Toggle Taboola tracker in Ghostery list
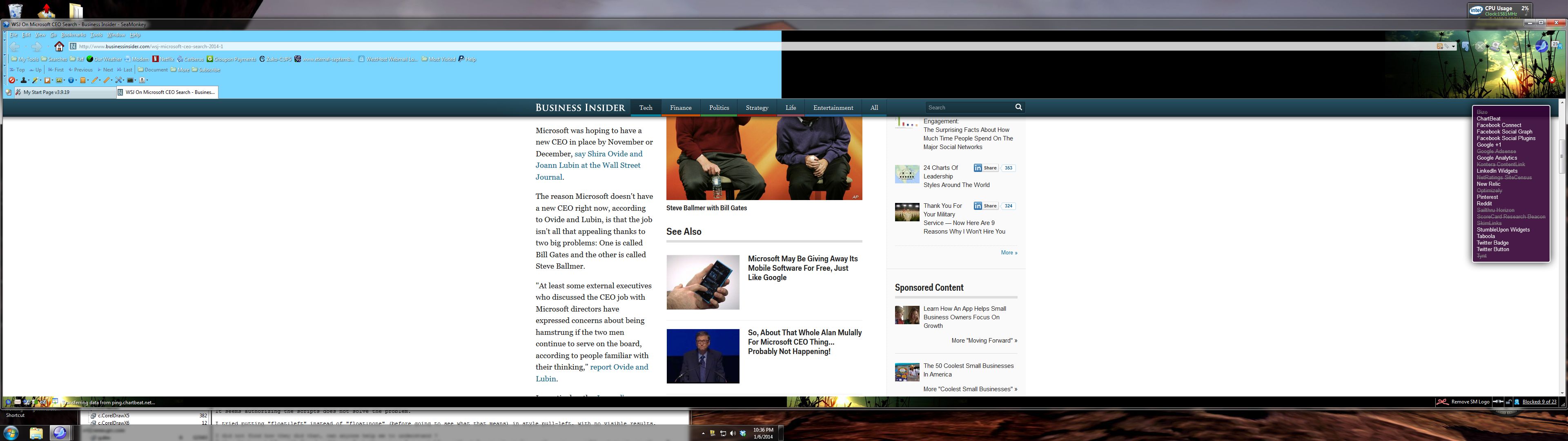The width and height of the screenshot is (1568, 441). [1486, 236]
